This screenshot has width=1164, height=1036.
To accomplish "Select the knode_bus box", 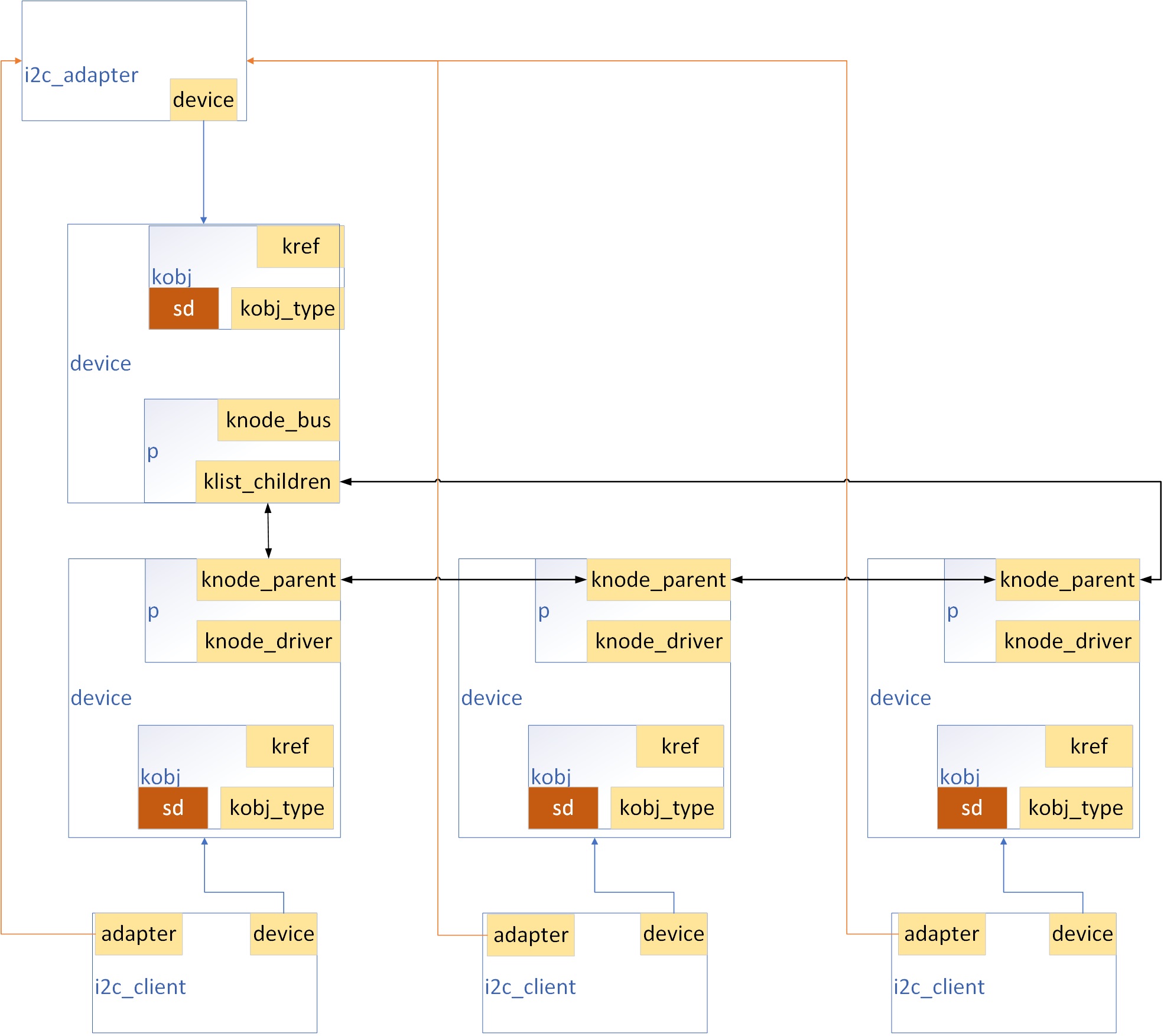I will (278, 420).
